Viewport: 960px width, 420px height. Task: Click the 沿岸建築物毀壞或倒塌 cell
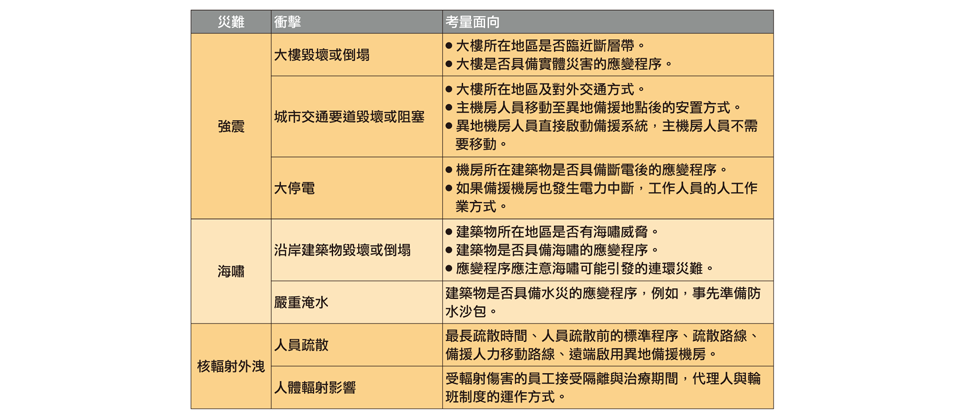357,250
